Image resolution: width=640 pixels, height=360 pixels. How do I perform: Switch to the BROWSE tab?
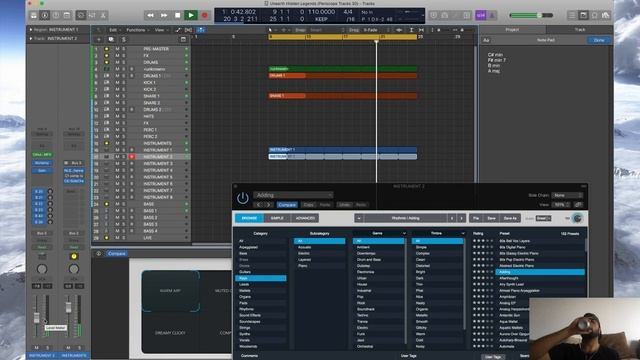(x=249, y=218)
